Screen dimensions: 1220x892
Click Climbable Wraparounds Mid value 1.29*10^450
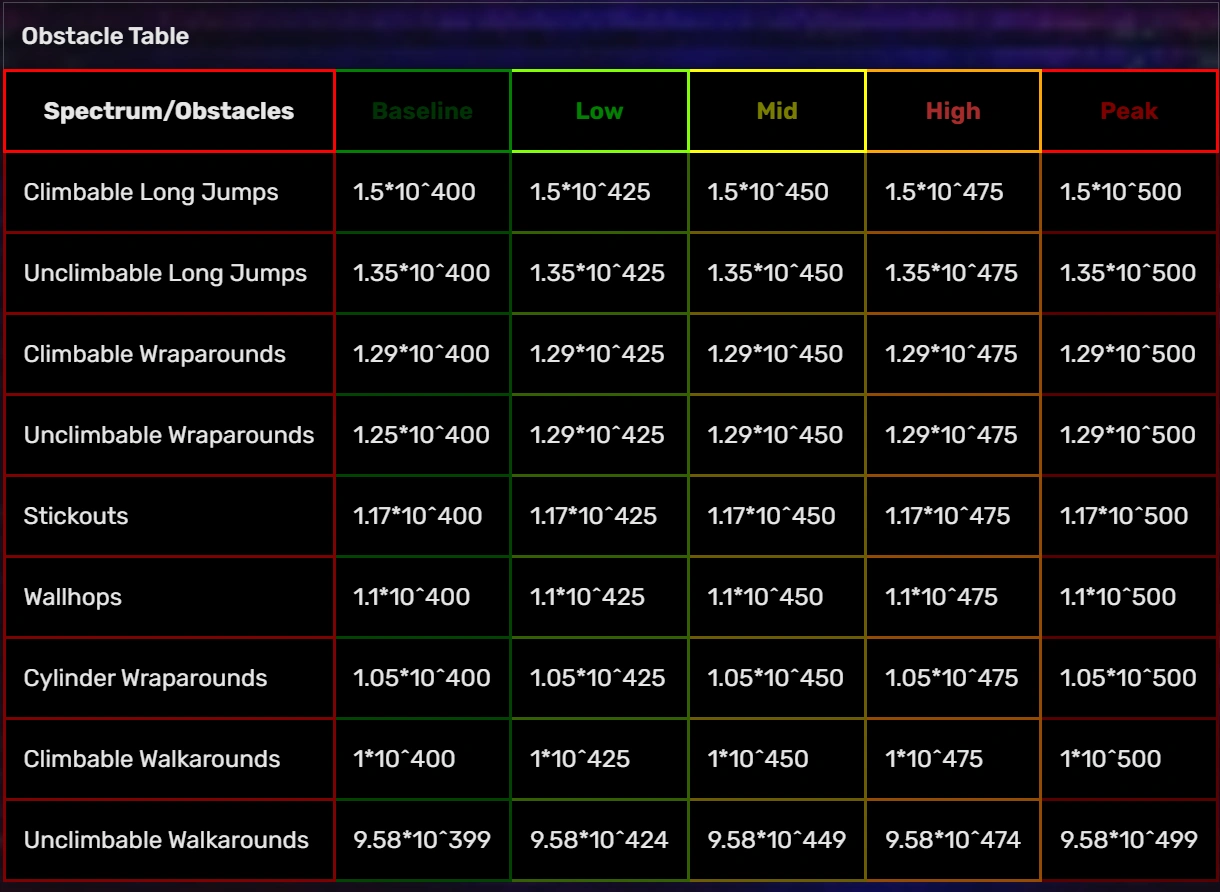tap(775, 354)
